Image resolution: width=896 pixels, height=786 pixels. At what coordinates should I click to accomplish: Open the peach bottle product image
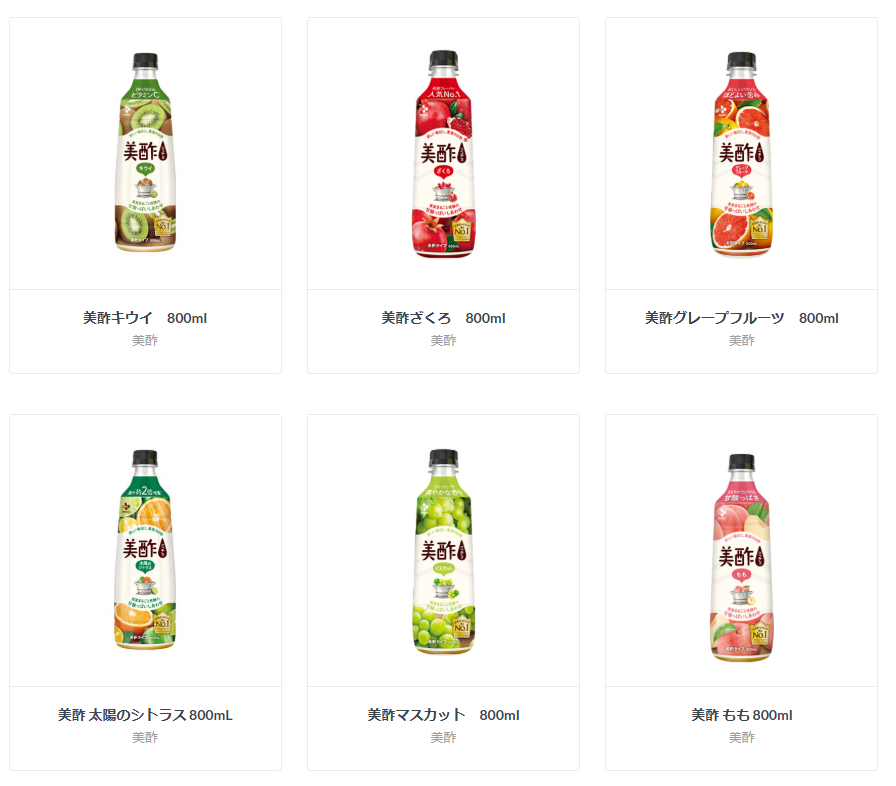tap(741, 558)
